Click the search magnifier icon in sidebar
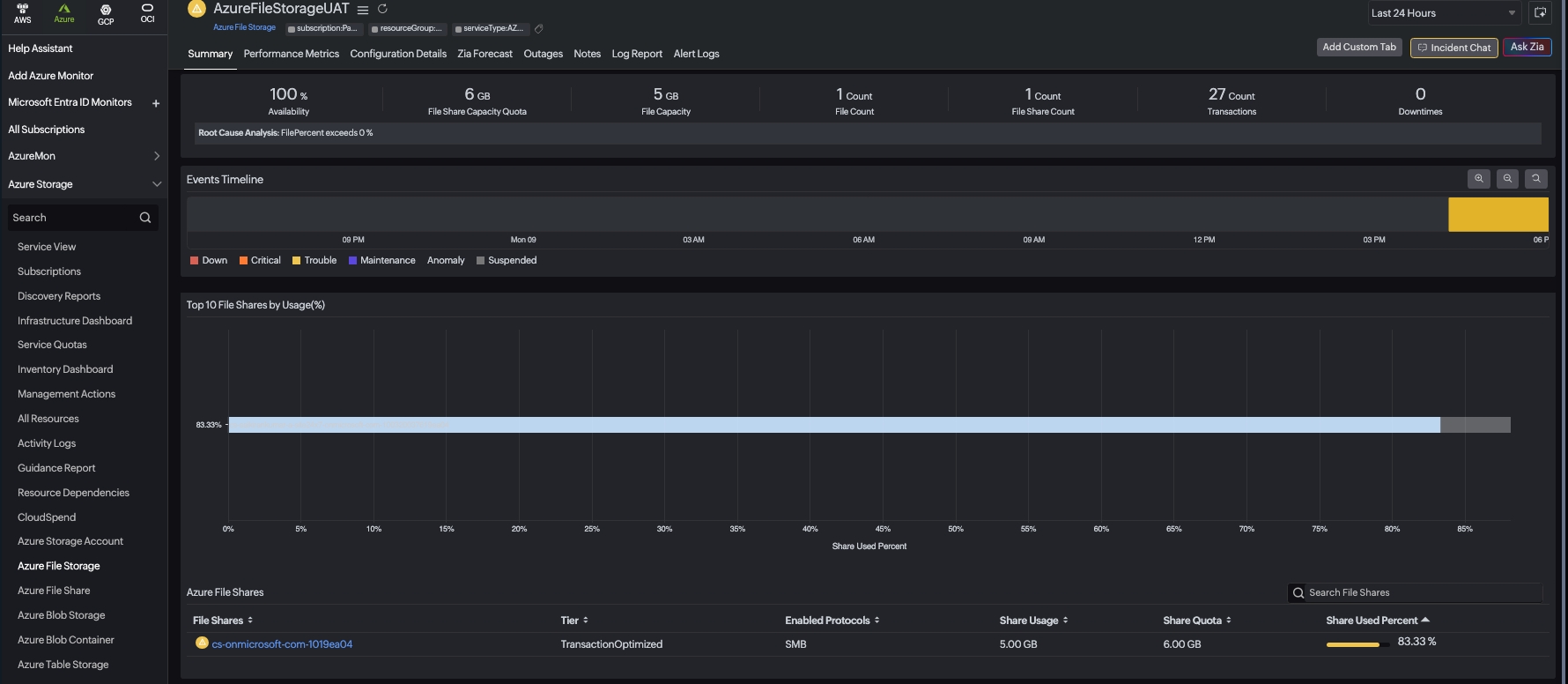Viewport: 1568px width, 684px height. 145,218
